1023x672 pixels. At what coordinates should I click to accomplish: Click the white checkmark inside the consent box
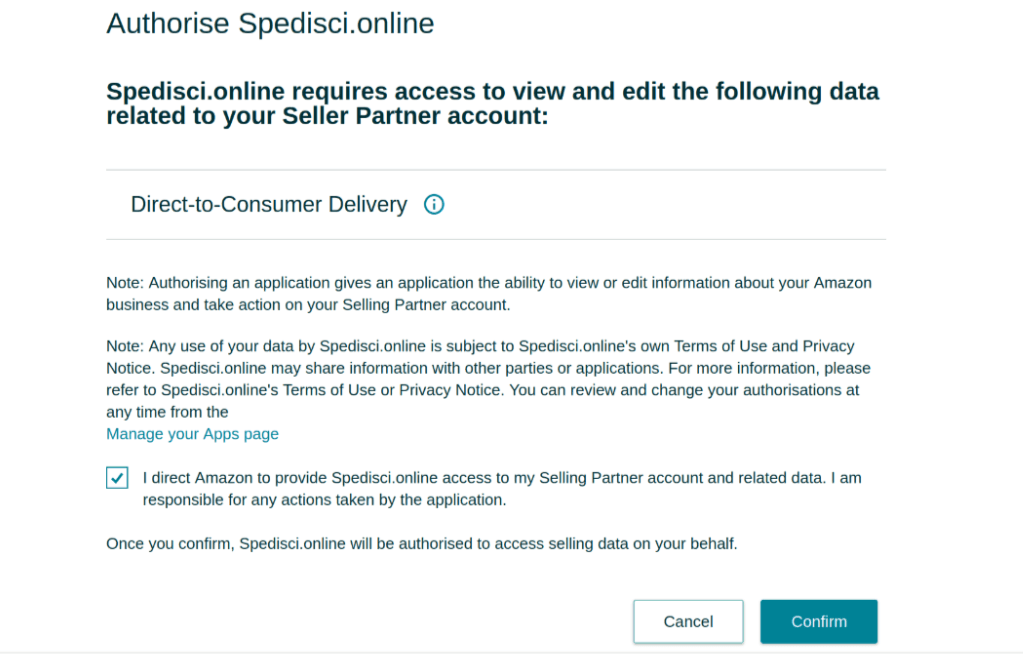pyautogui.click(x=118, y=479)
